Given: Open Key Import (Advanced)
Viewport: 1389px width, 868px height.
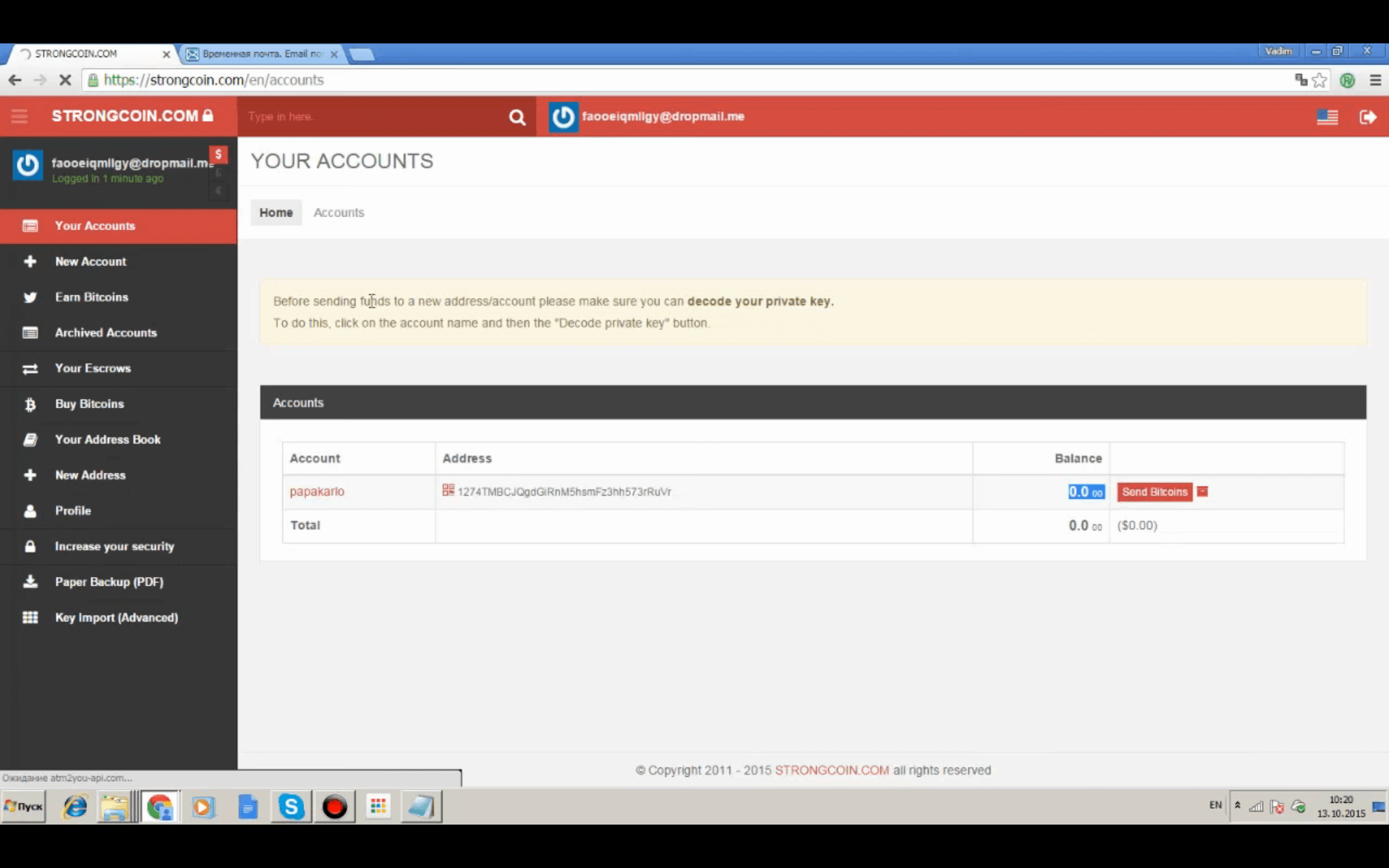Looking at the screenshot, I should 119,618.
